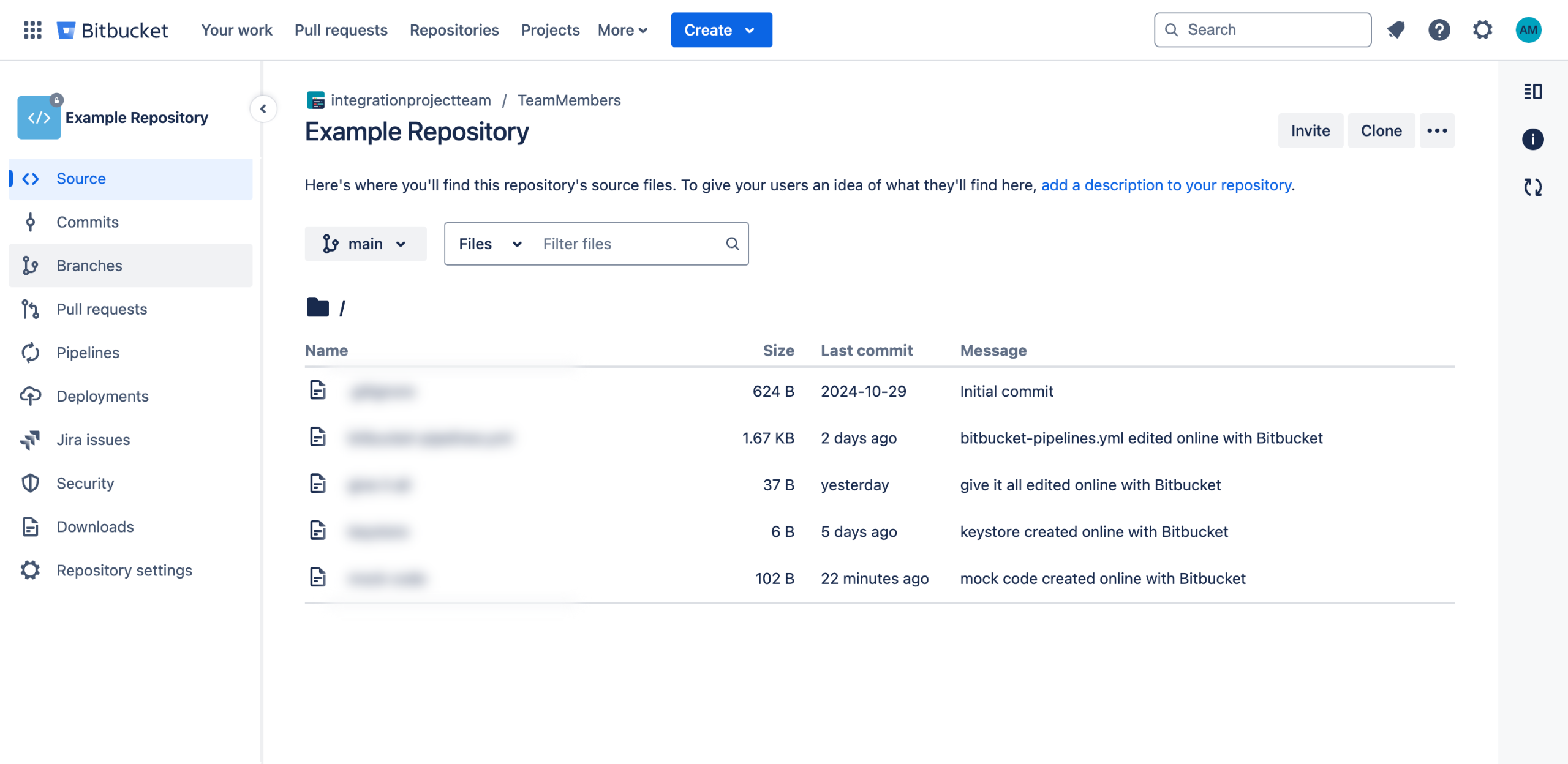Click the Invite button
Image resolution: width=1568 pixels, height=764 pixels.
coord(1310,131)
